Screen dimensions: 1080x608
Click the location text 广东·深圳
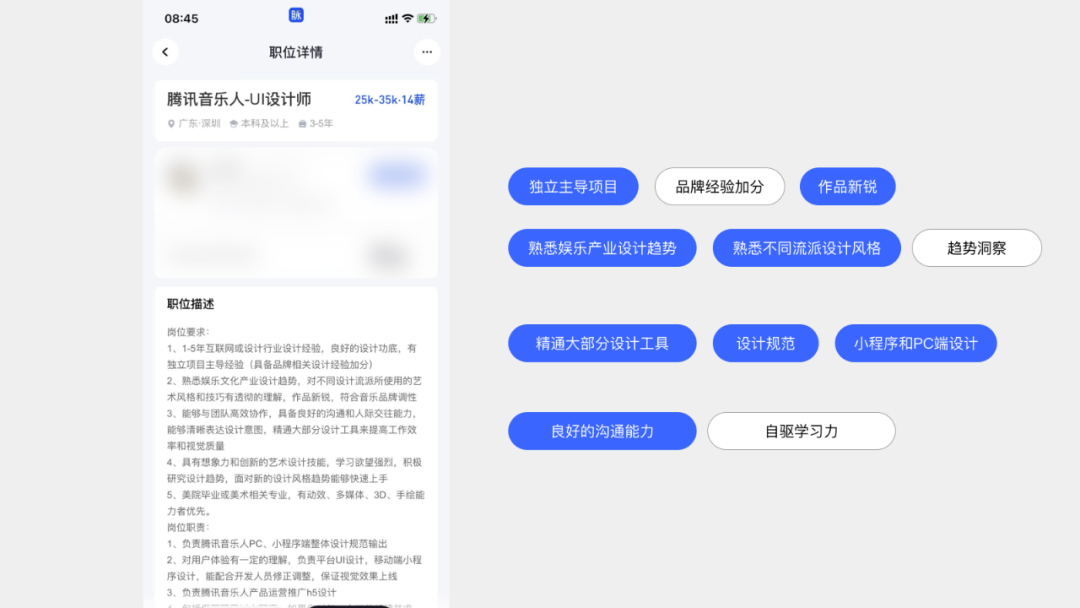coord(199,124)
